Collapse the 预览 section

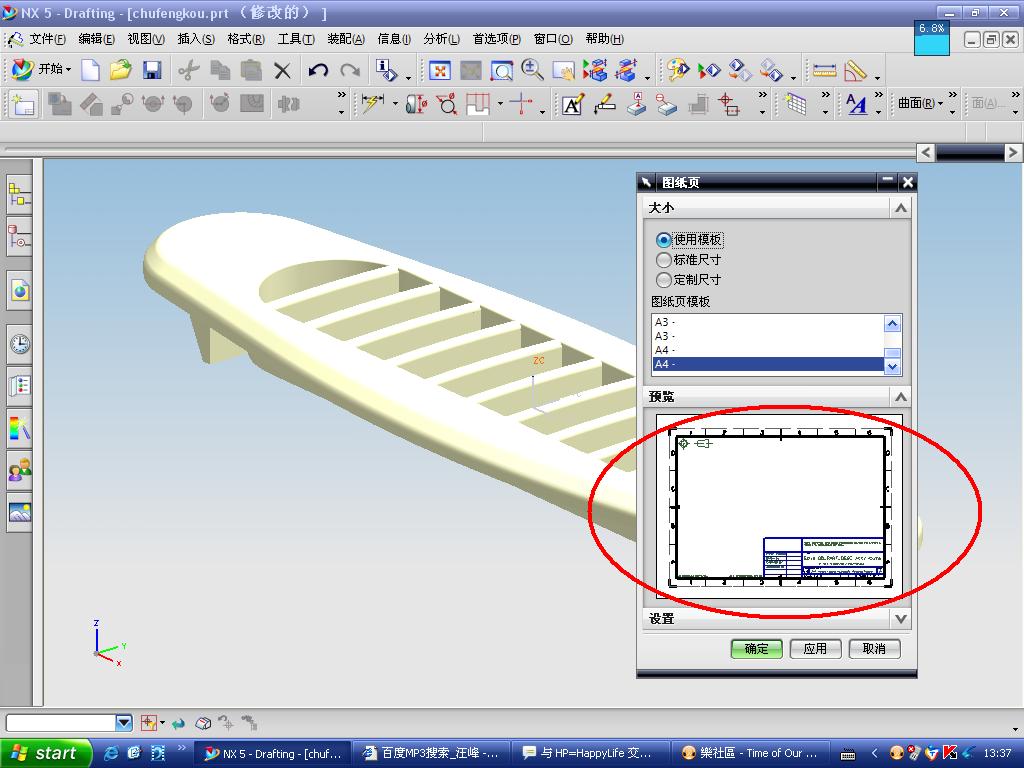click(x=901, y=396)
